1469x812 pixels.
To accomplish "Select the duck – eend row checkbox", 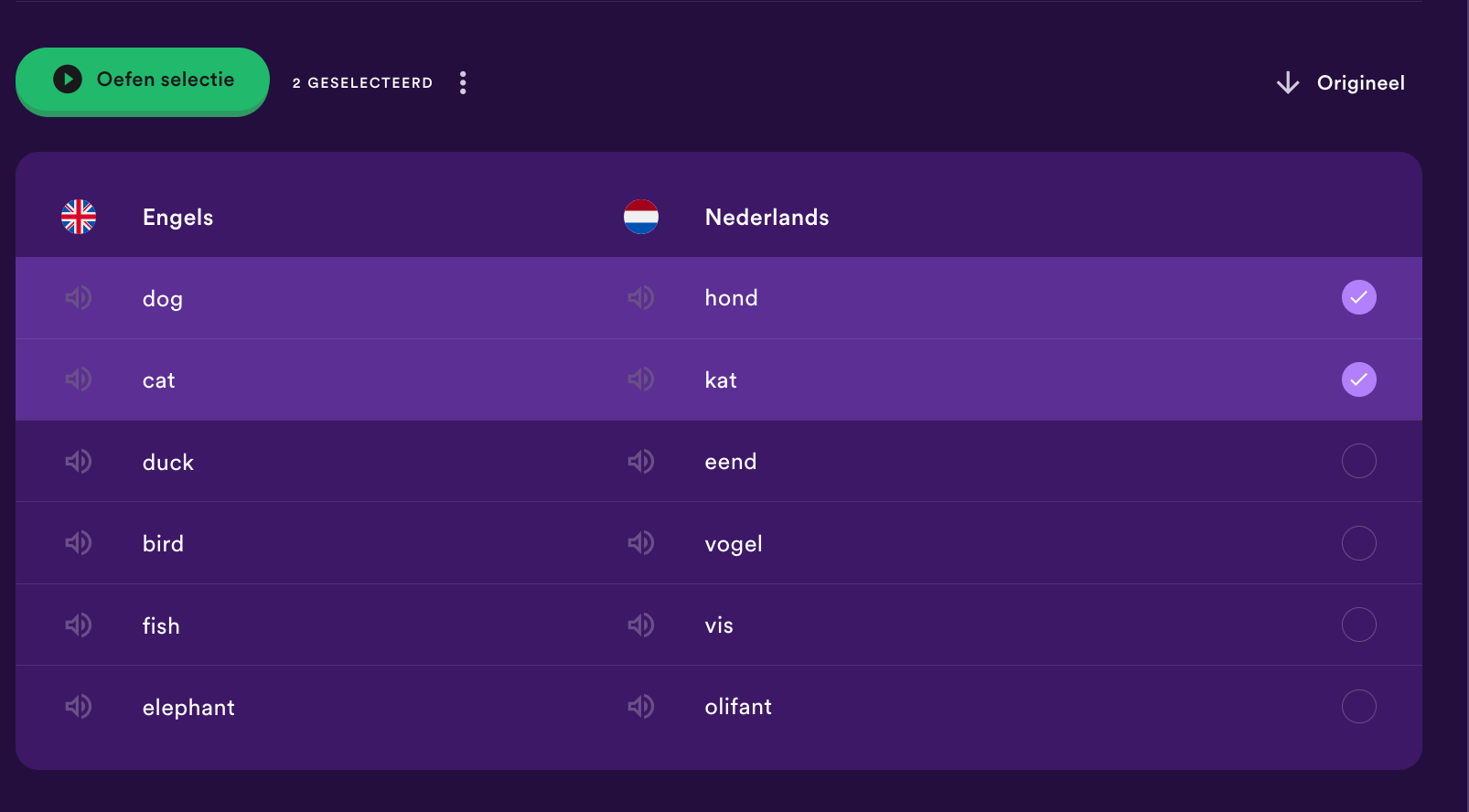I will (1358, 461).
